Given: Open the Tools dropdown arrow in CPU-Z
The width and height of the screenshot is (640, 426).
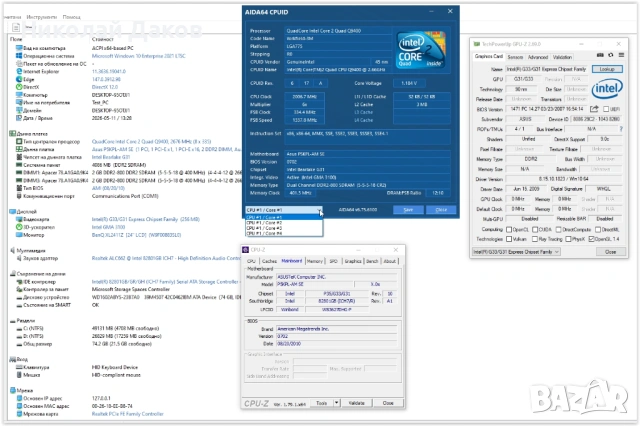Looking at the screenshot, I should [x=336, y=403].
